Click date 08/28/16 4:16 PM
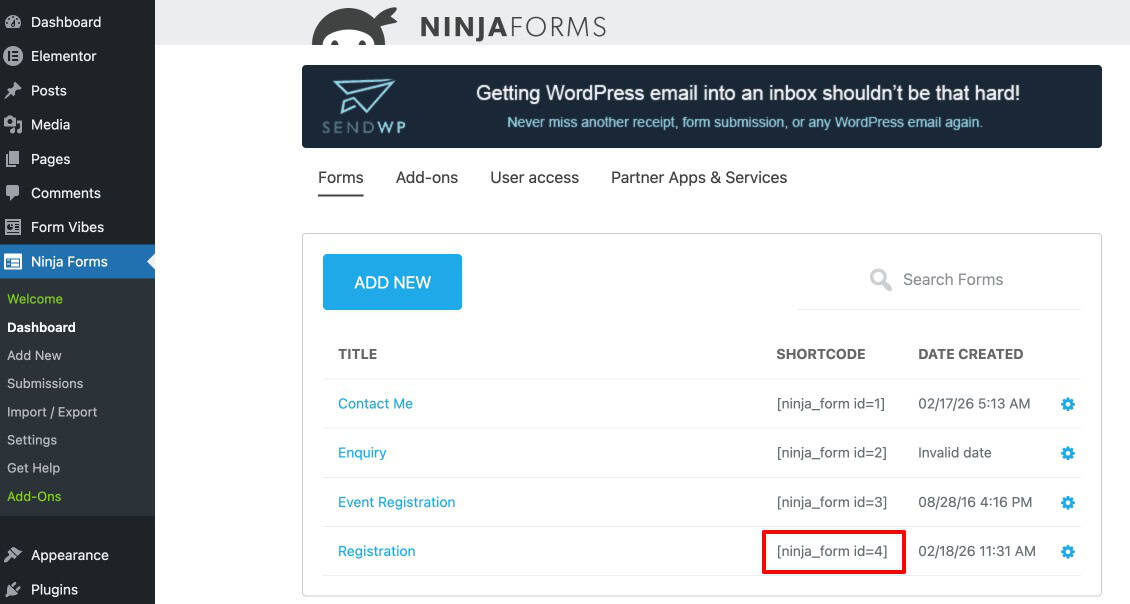 pyautogui.click(x=974, y=502)
